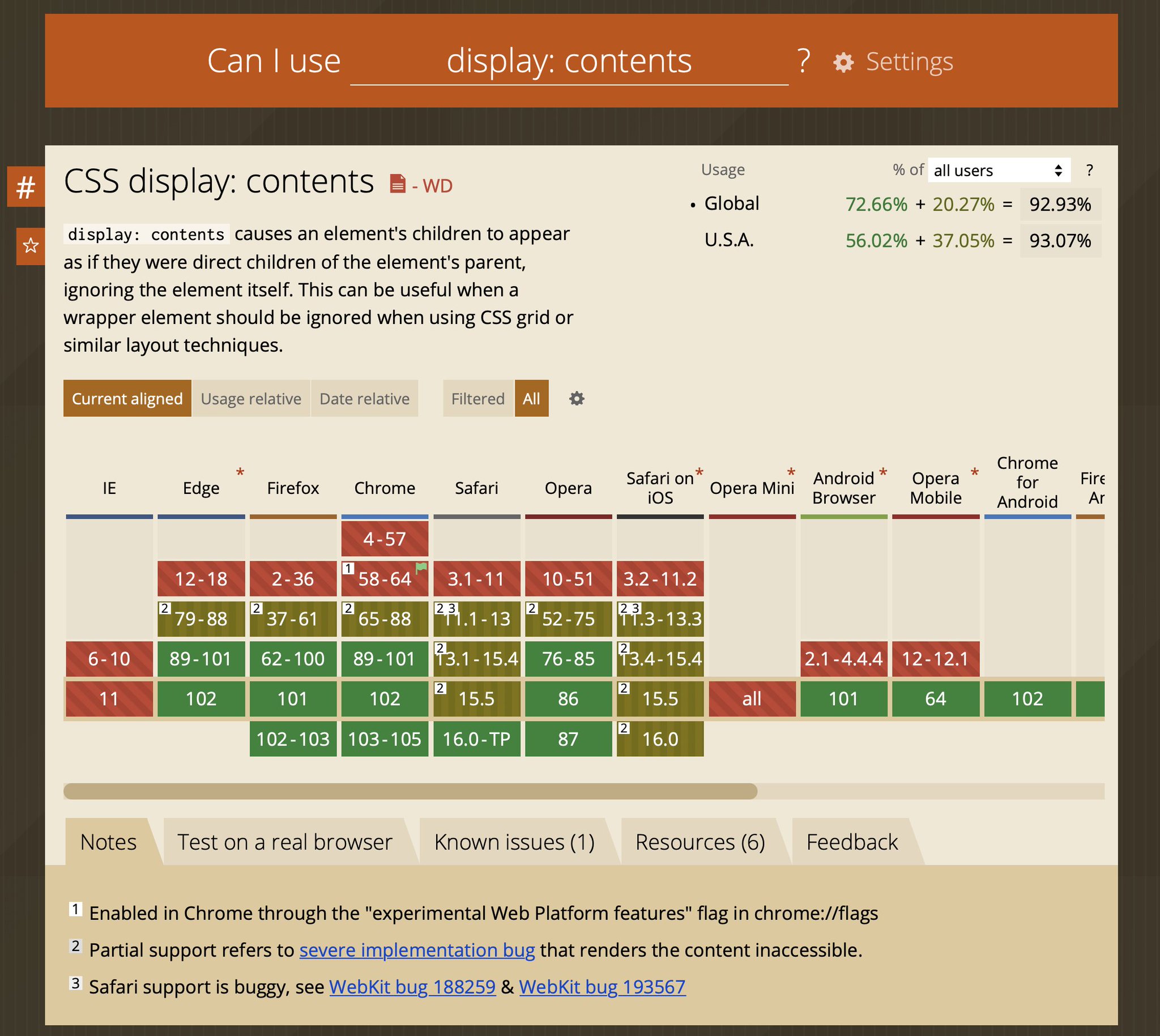Viewport: 1160px width, 1036px height.
Task: Switch to Usage relative view
Action: pos(251,399)
